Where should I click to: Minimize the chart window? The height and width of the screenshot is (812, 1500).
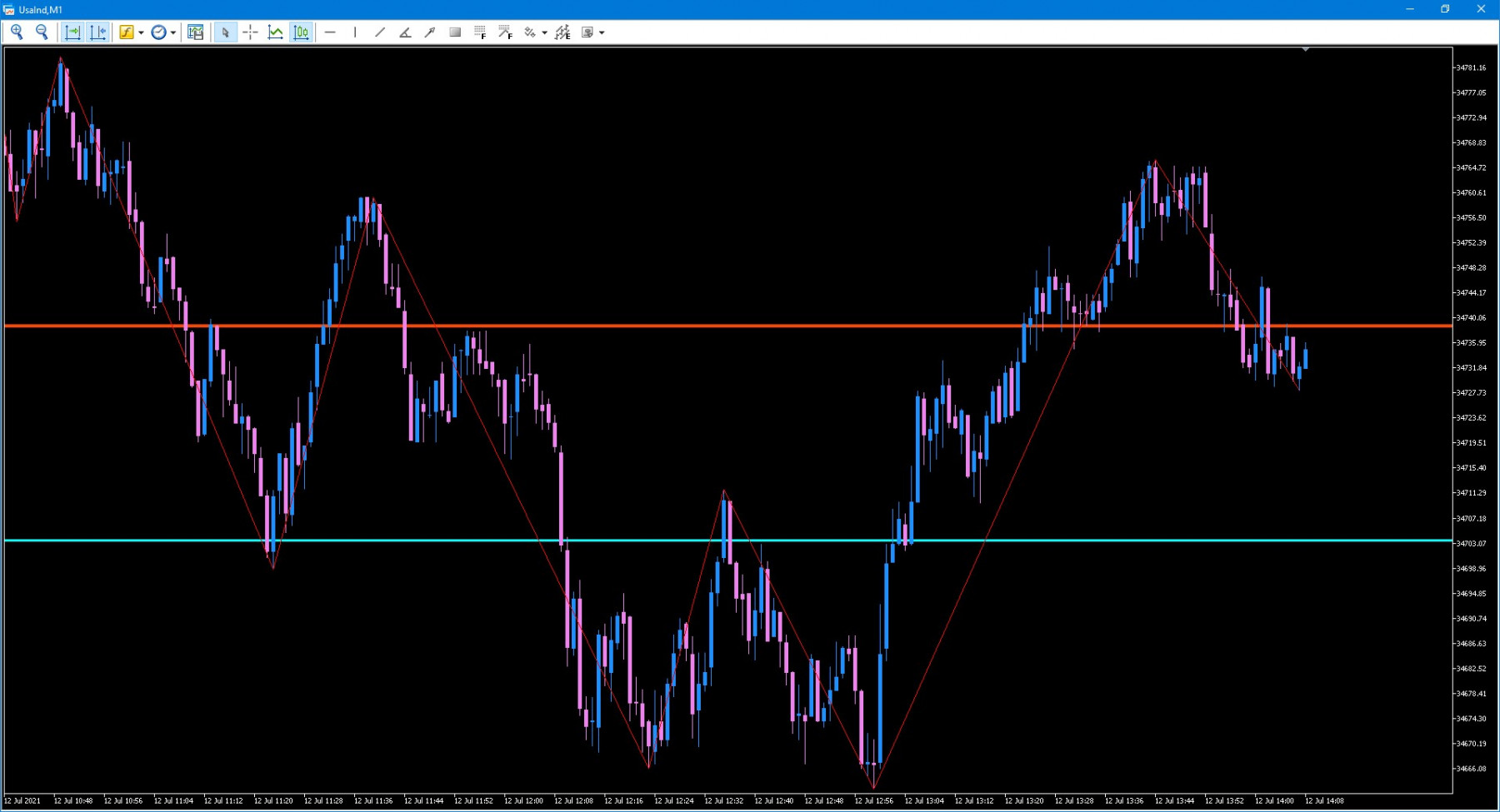(x=1410, y=9)
